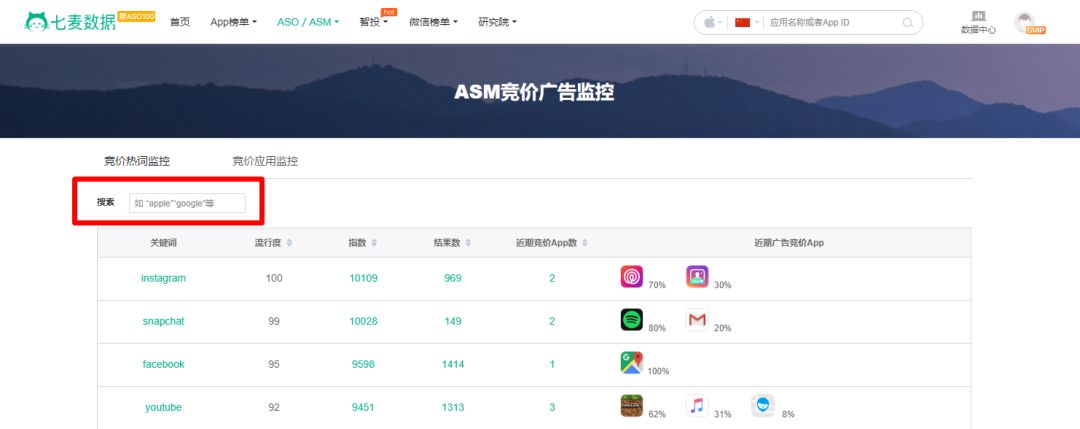
Task: Expand the 研究院 menu
Action: pyautogui.click(x=497, y=22)
